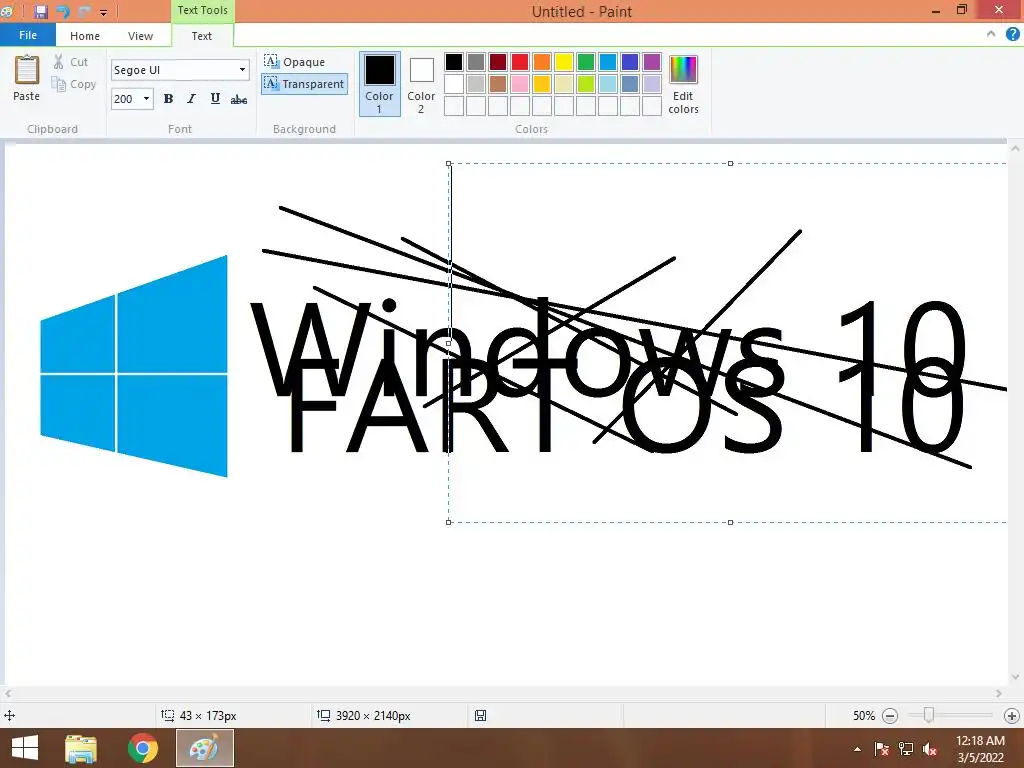Pick the brown color swatch
The width and height of the screenshot is (1024, 768).
498,84
